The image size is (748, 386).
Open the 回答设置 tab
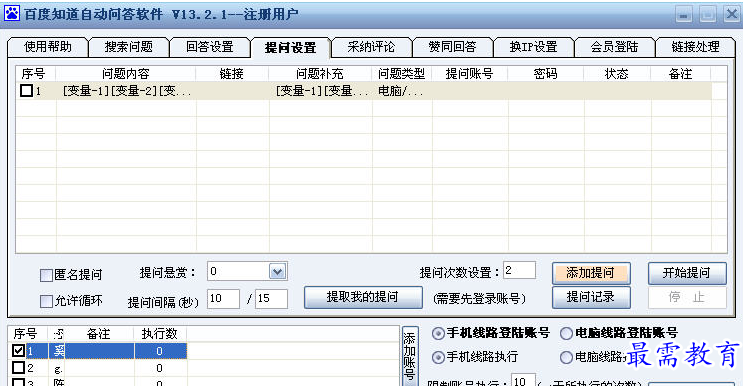tap(209, 47)
